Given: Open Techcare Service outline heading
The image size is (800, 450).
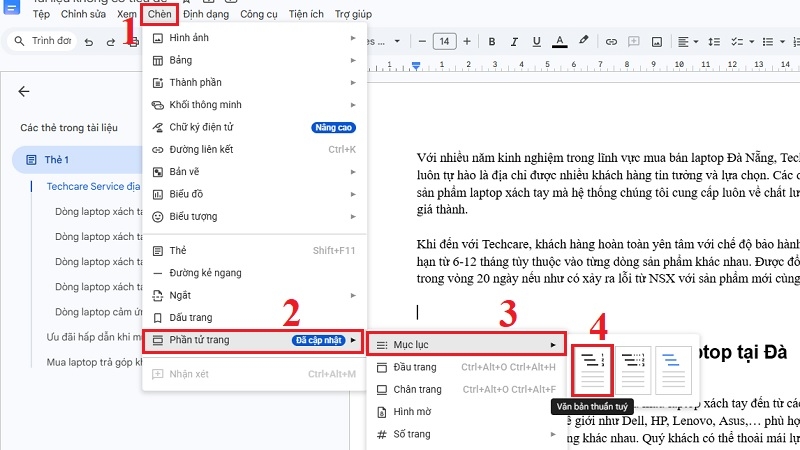Looking at the screenshot, I should pyautogui.click(x=93, y=187).
